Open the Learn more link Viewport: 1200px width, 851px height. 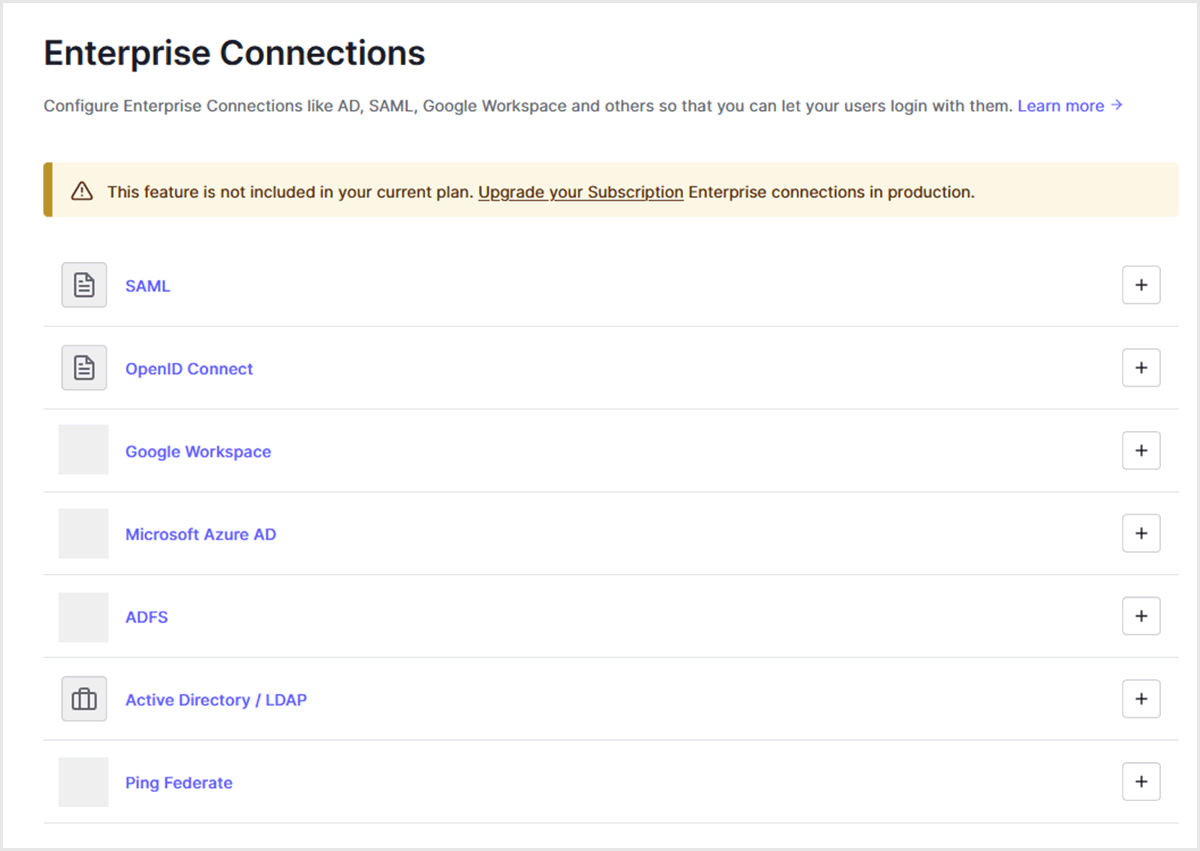pos(1069,106)
